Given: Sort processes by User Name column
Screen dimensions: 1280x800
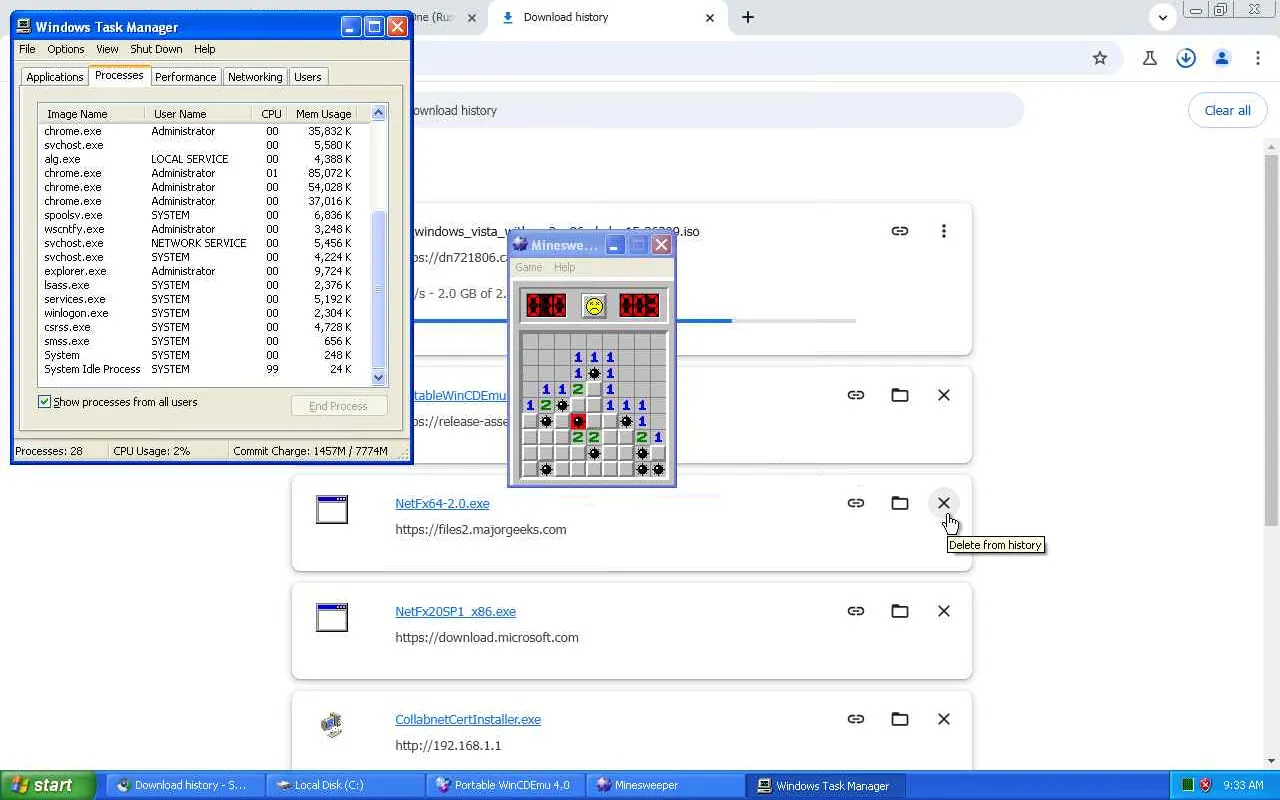Looking at the screenshot, I should (198, 114).
